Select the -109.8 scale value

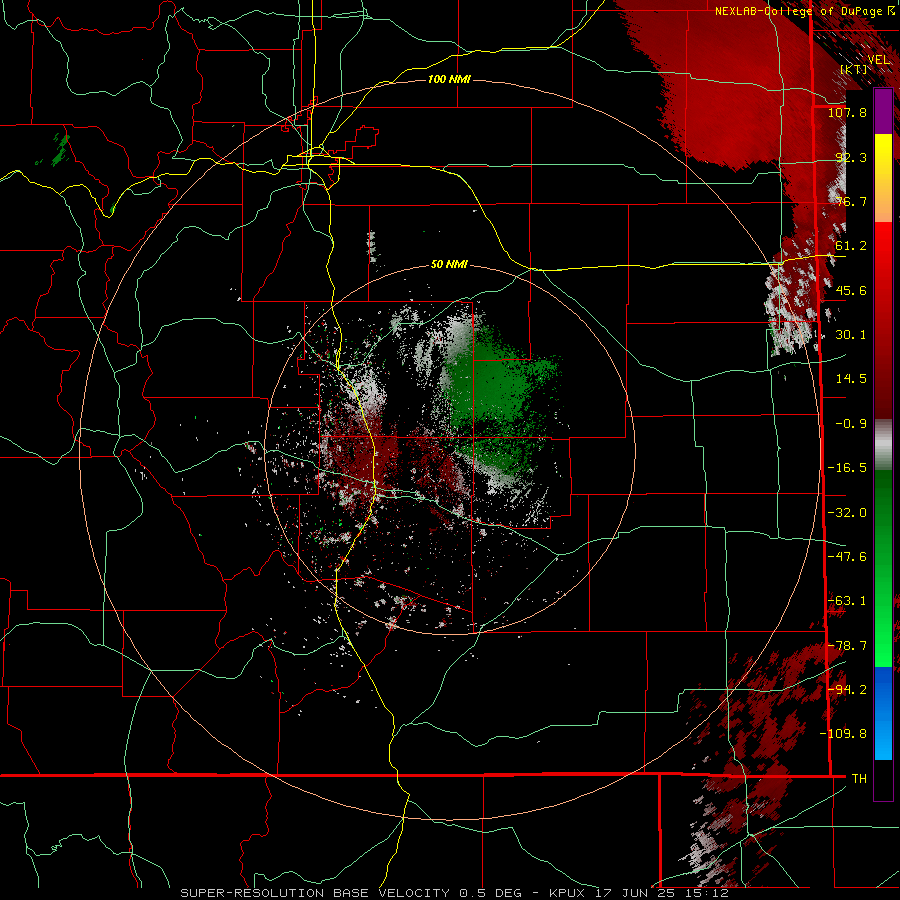pos(843,734)
